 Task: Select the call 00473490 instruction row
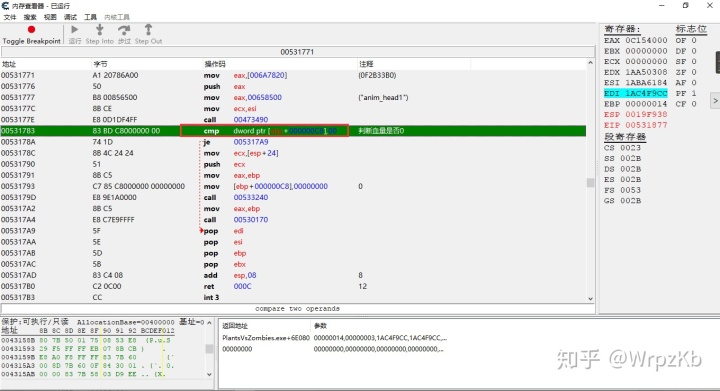[293, 120]
